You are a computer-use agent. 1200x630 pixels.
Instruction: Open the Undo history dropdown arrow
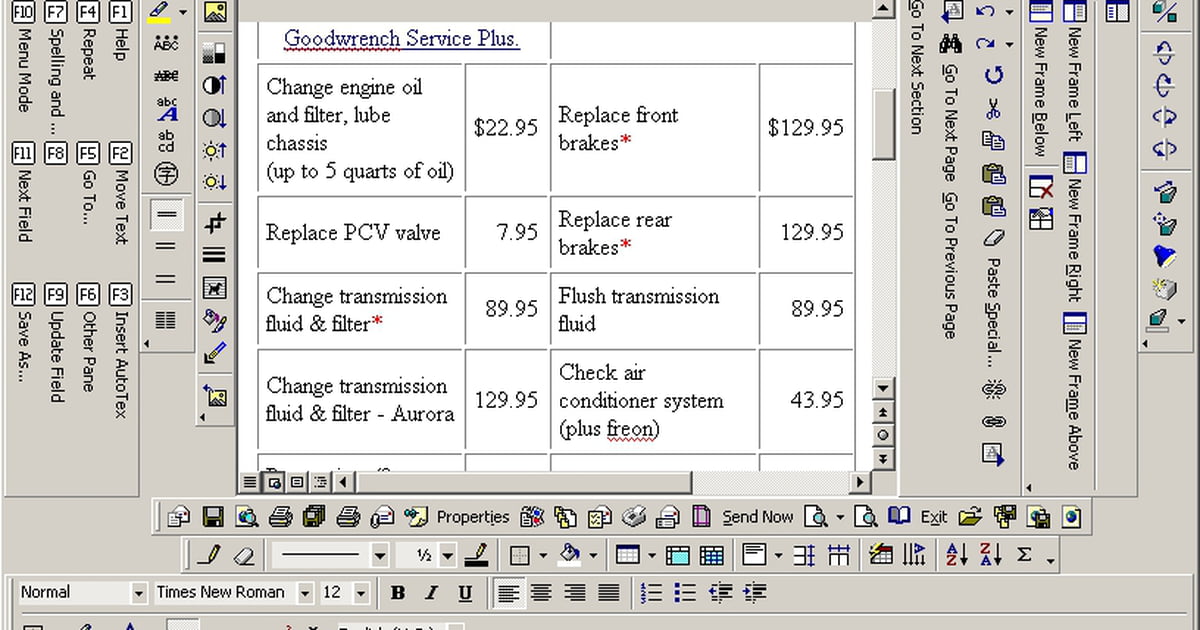(x=1009, y=12)
